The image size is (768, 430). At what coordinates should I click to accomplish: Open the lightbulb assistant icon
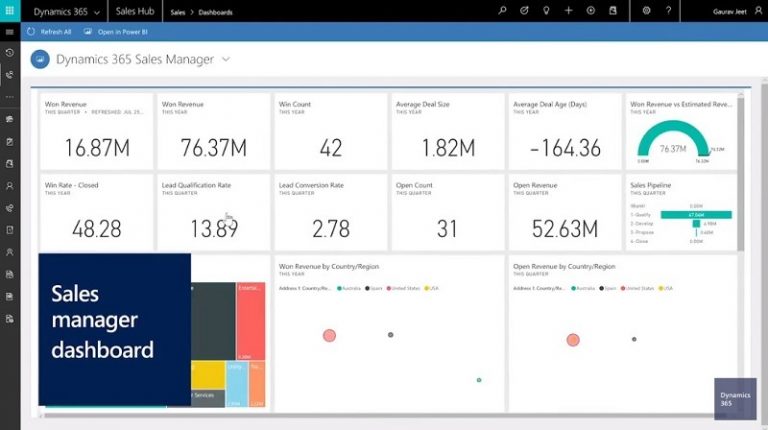point(546,10)
